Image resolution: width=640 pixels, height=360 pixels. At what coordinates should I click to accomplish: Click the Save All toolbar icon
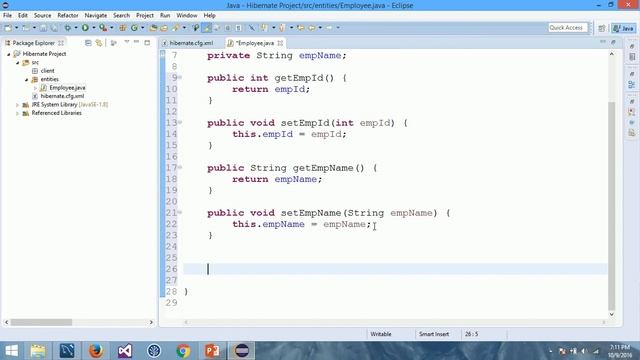click(53, 28)
